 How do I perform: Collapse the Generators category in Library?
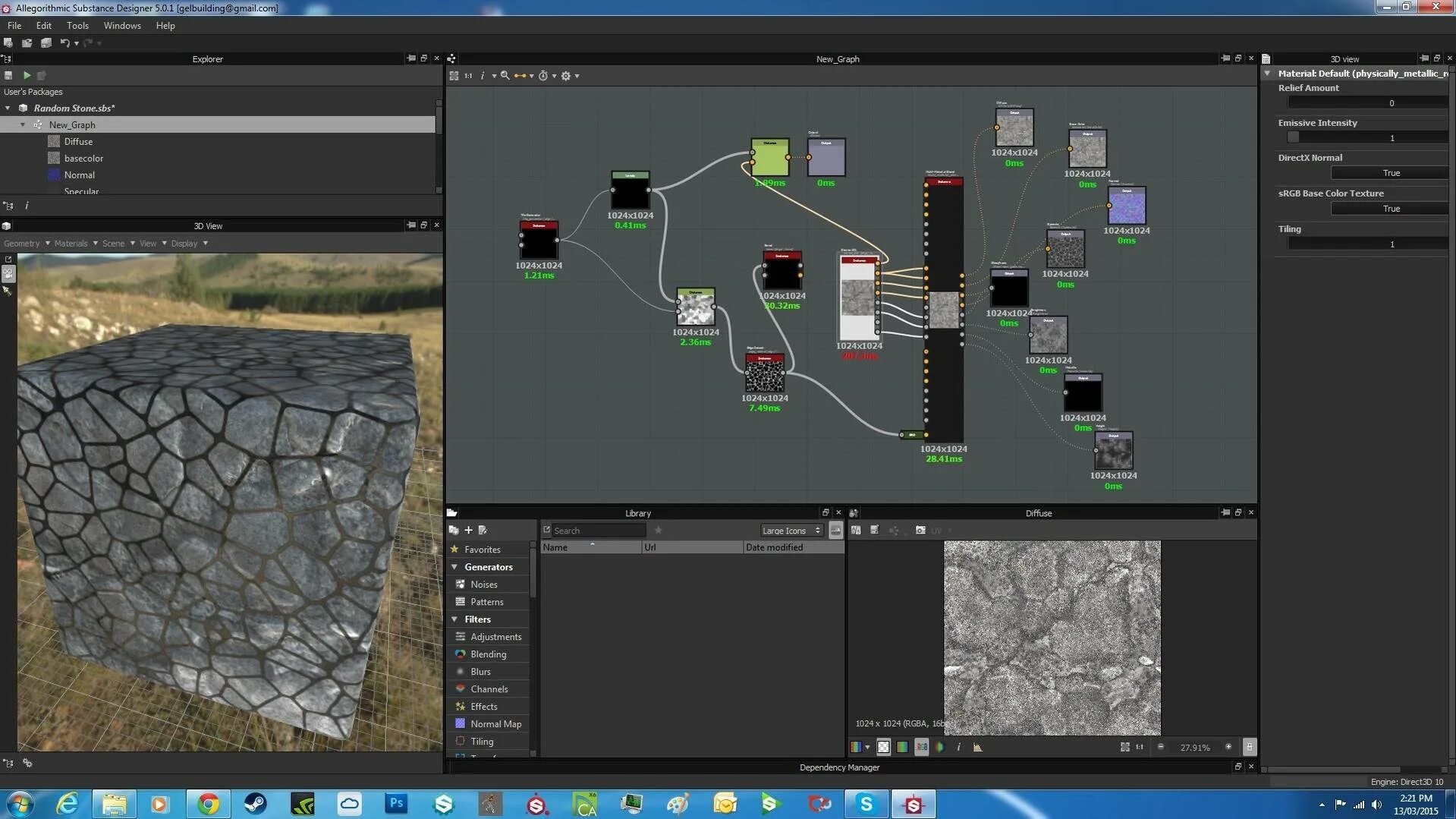coord(454,567)
